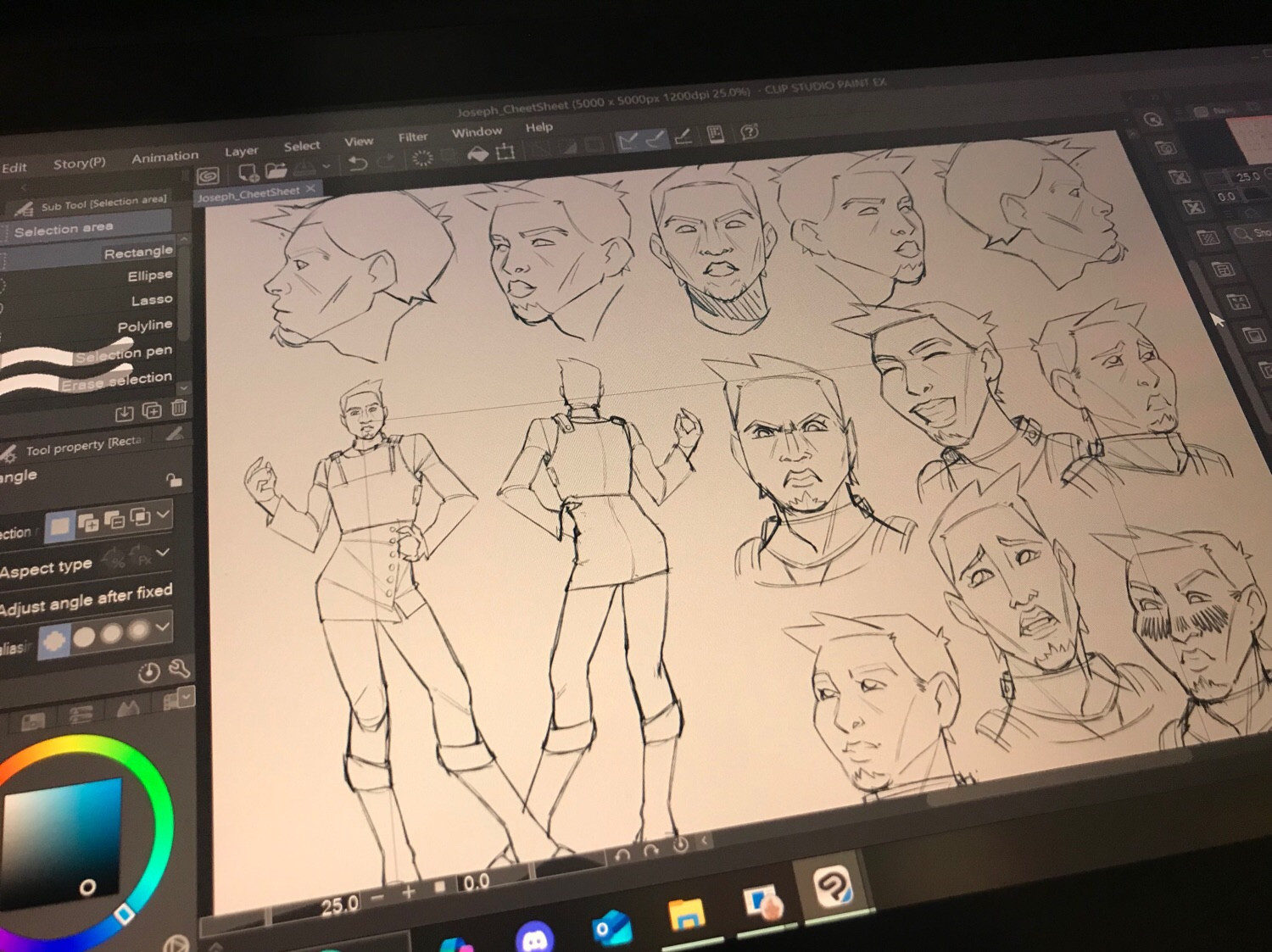This screenshot has height=952, width=1272.
Task: Select strong anti-aliasing option
Action: pos(138,630)
